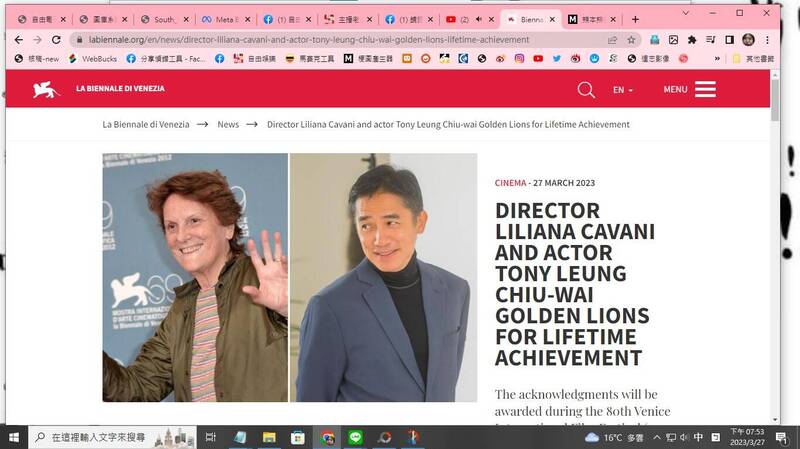The height and width of the screenshot is (449, 800).
Task: Open the Chrome profile avatar
Action: [748, 40]
